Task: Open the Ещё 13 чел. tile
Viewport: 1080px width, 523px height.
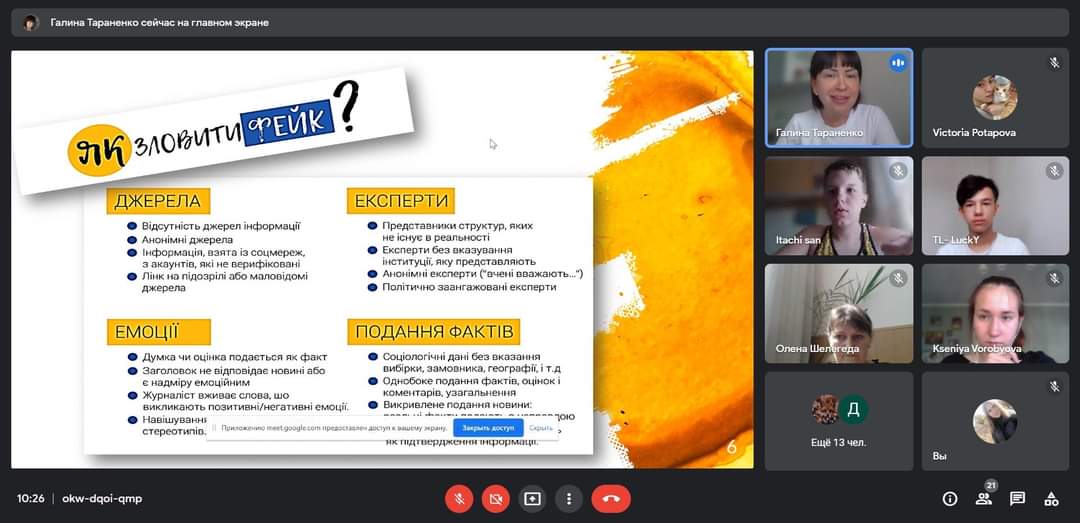Action: point(839,421)
